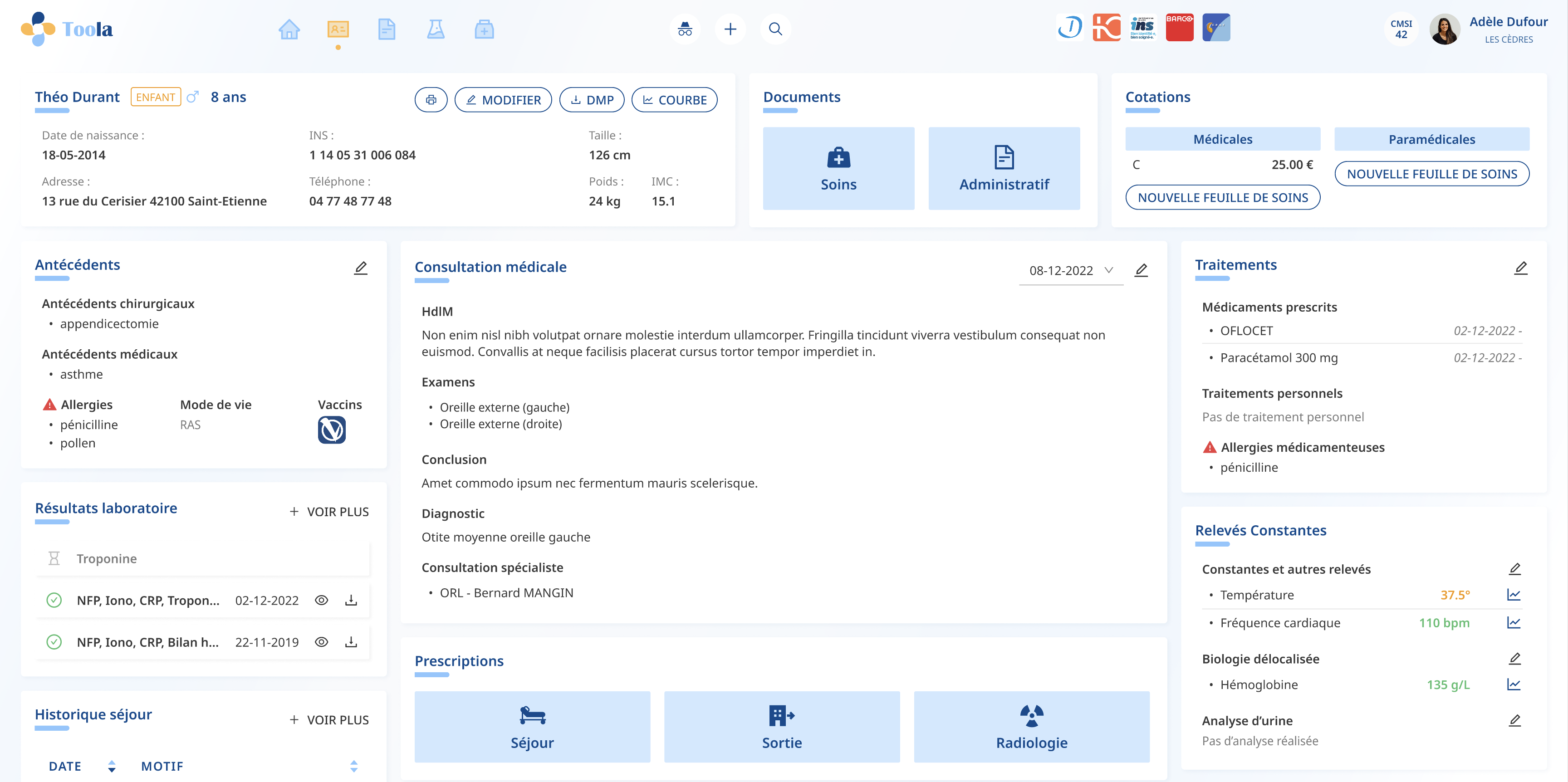The height and width of the screenshot is (782, 1568).
Task: Open the Vaccins vaccination icon
Action: point(332,430)
